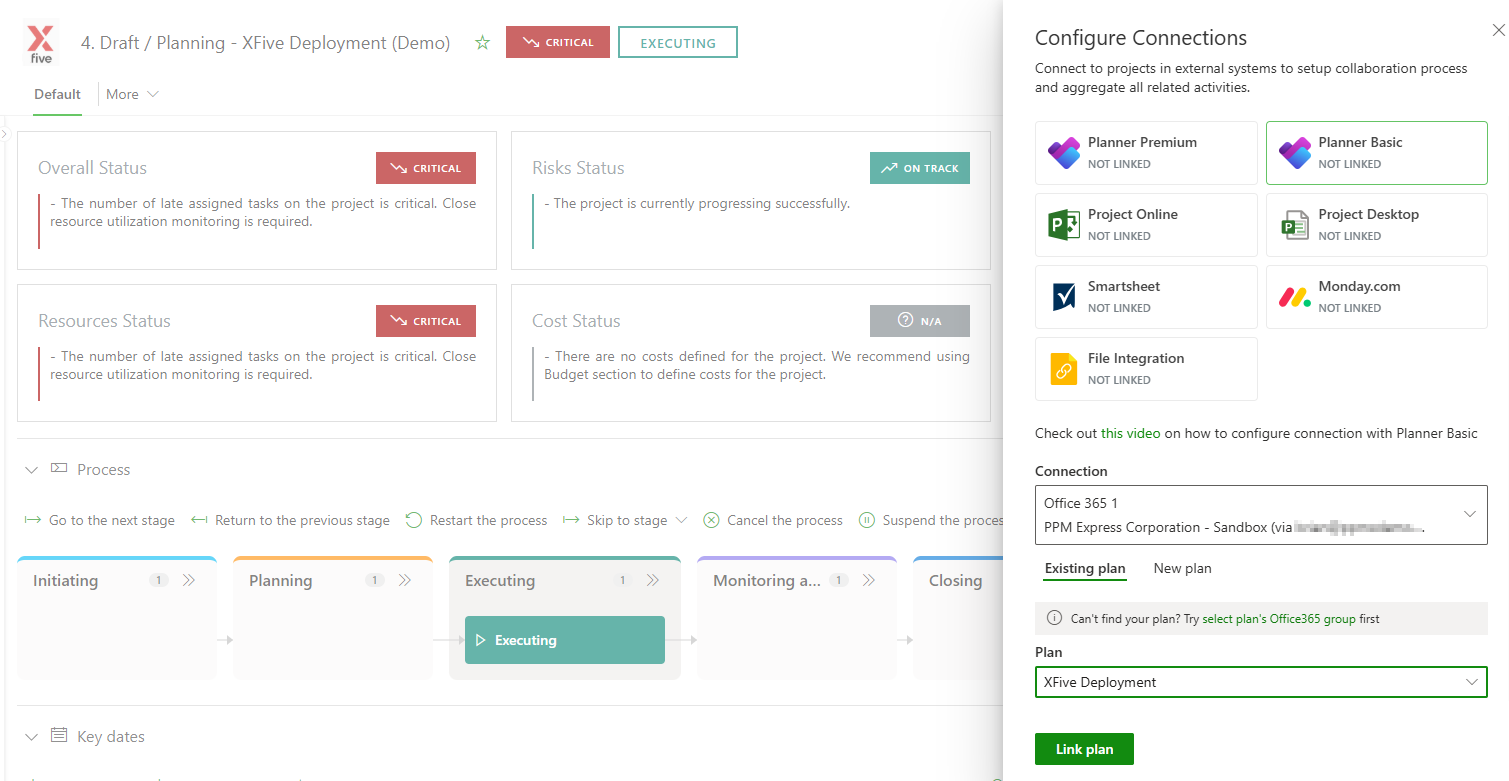Click the Go to the next stage arrow icon
This screenshot has width=1509, height=781.
coord(33,520)
